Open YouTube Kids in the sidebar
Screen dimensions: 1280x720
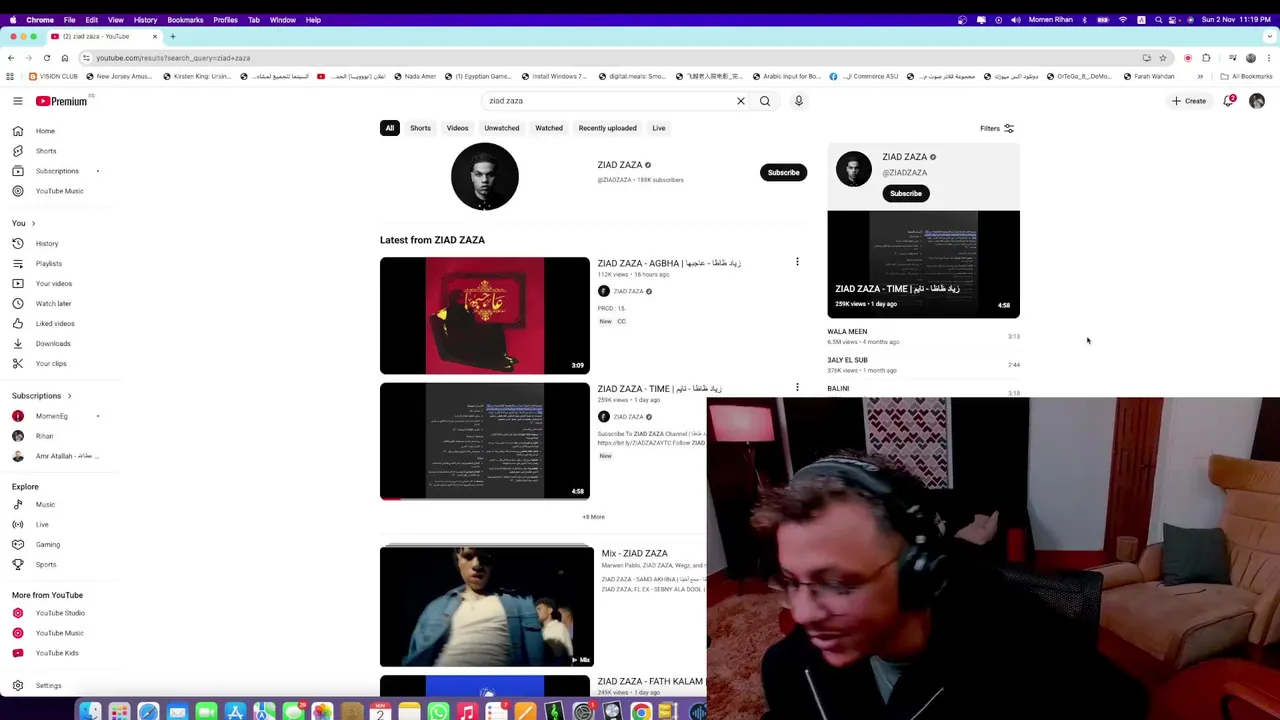coord(57,653)
